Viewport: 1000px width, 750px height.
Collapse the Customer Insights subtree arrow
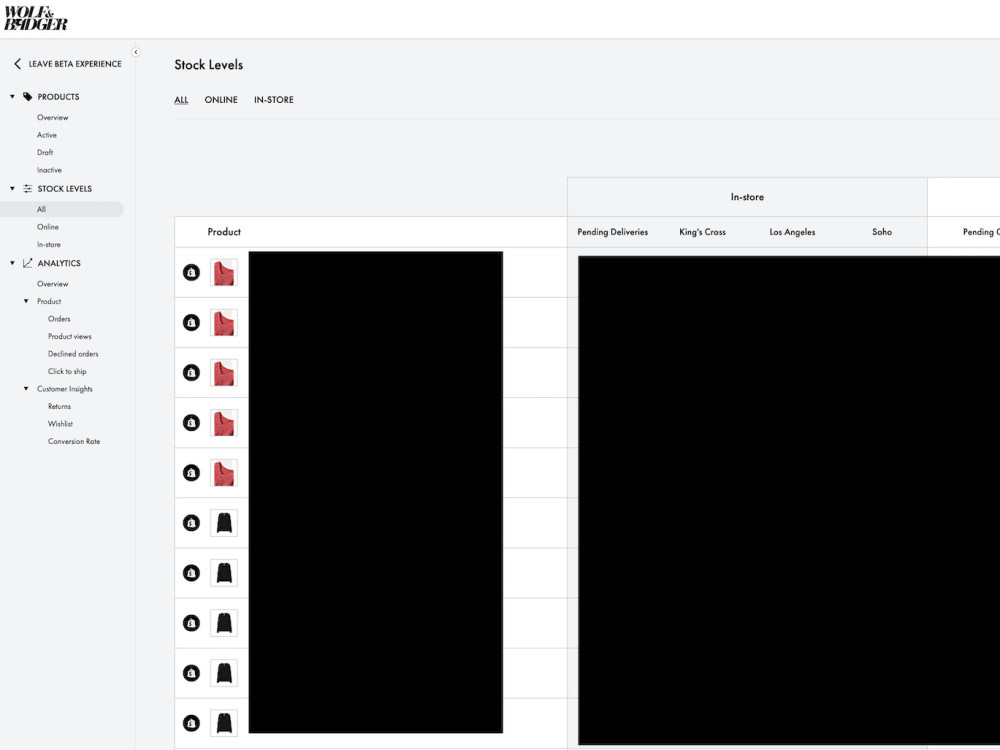26,388
